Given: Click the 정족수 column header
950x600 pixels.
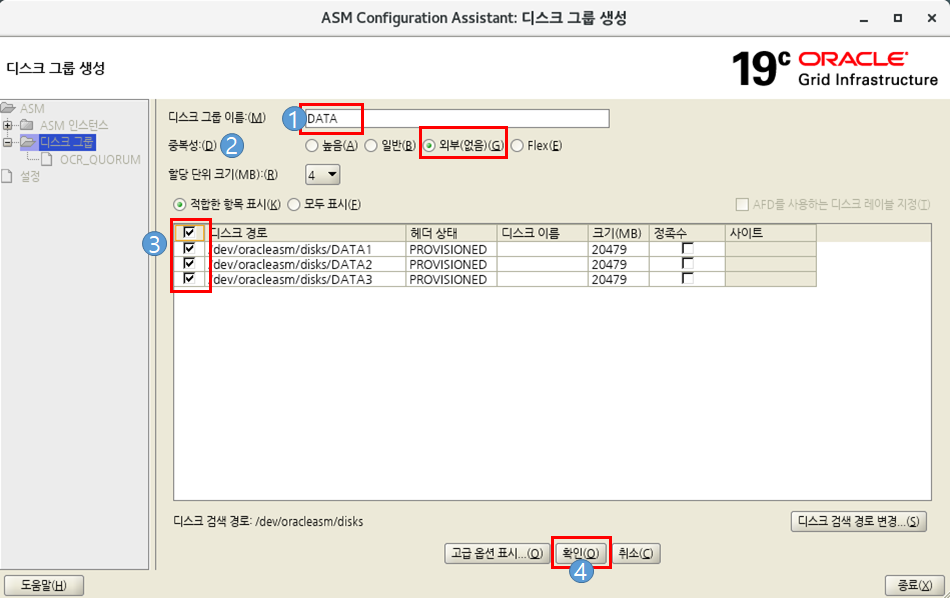Looking at the screenshot, I should tap(688, 233).
